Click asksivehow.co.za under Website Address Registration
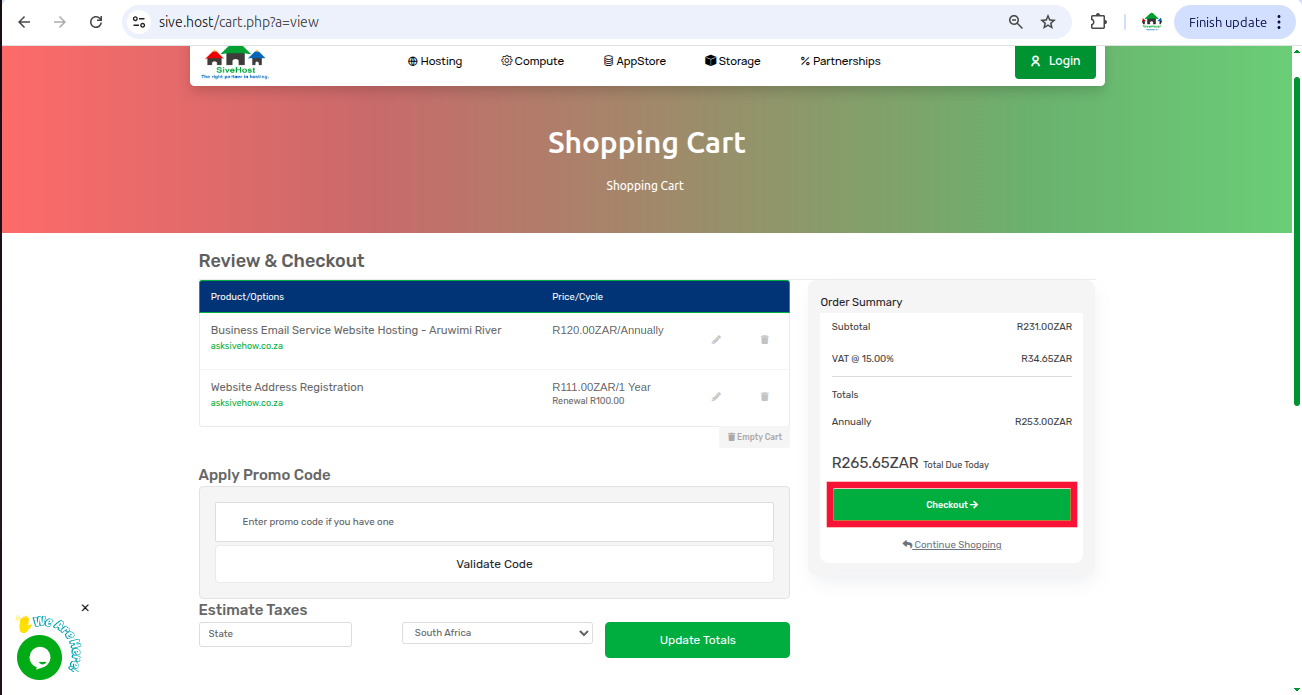 click(247, 403)
